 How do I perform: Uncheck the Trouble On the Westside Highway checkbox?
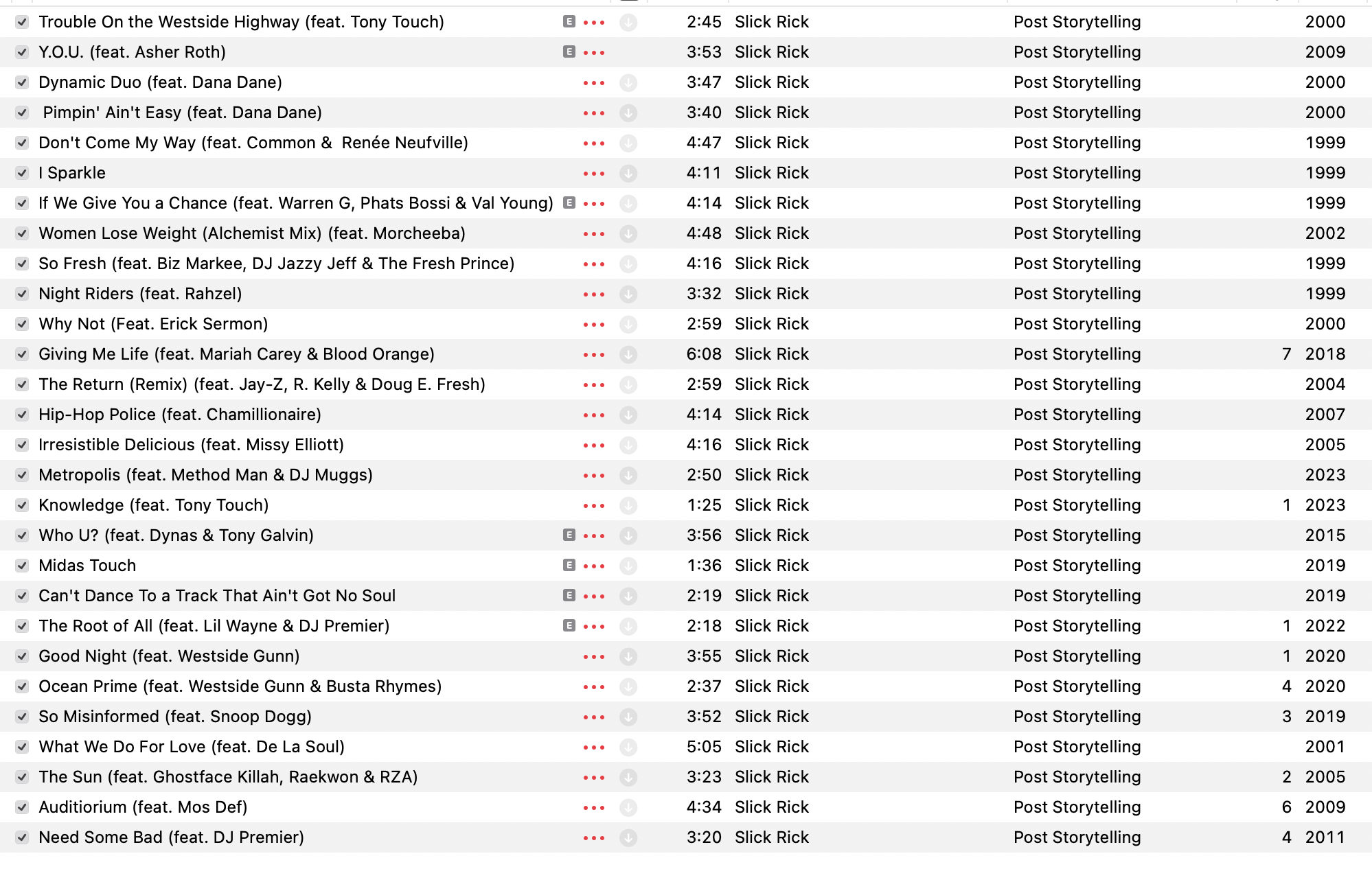[22, 22]
